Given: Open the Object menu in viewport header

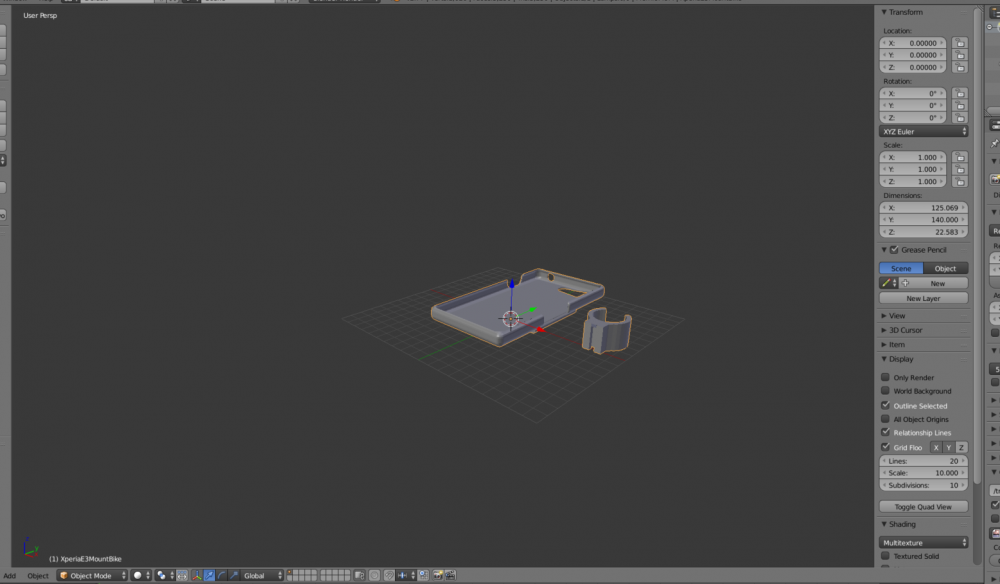Looking at the screenshot, I should (x=38, y=576).
